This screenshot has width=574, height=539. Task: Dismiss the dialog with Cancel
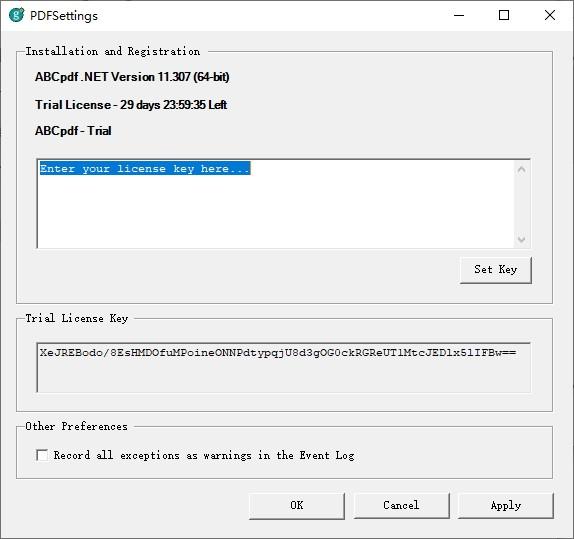click(x=401, y=506)
